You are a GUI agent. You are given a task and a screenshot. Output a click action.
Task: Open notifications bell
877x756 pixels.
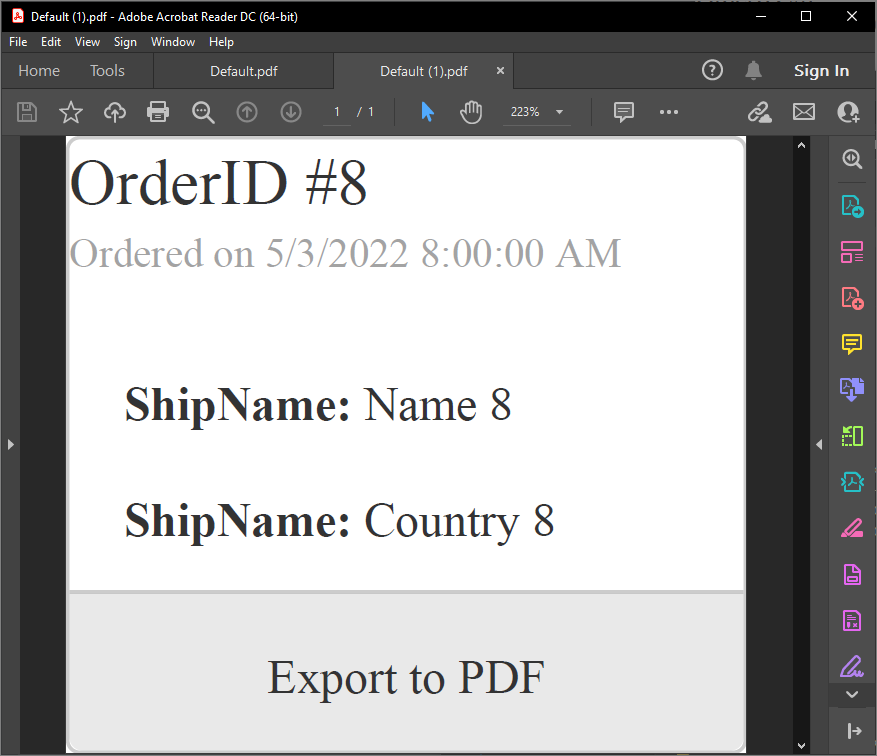coord(753,70)
